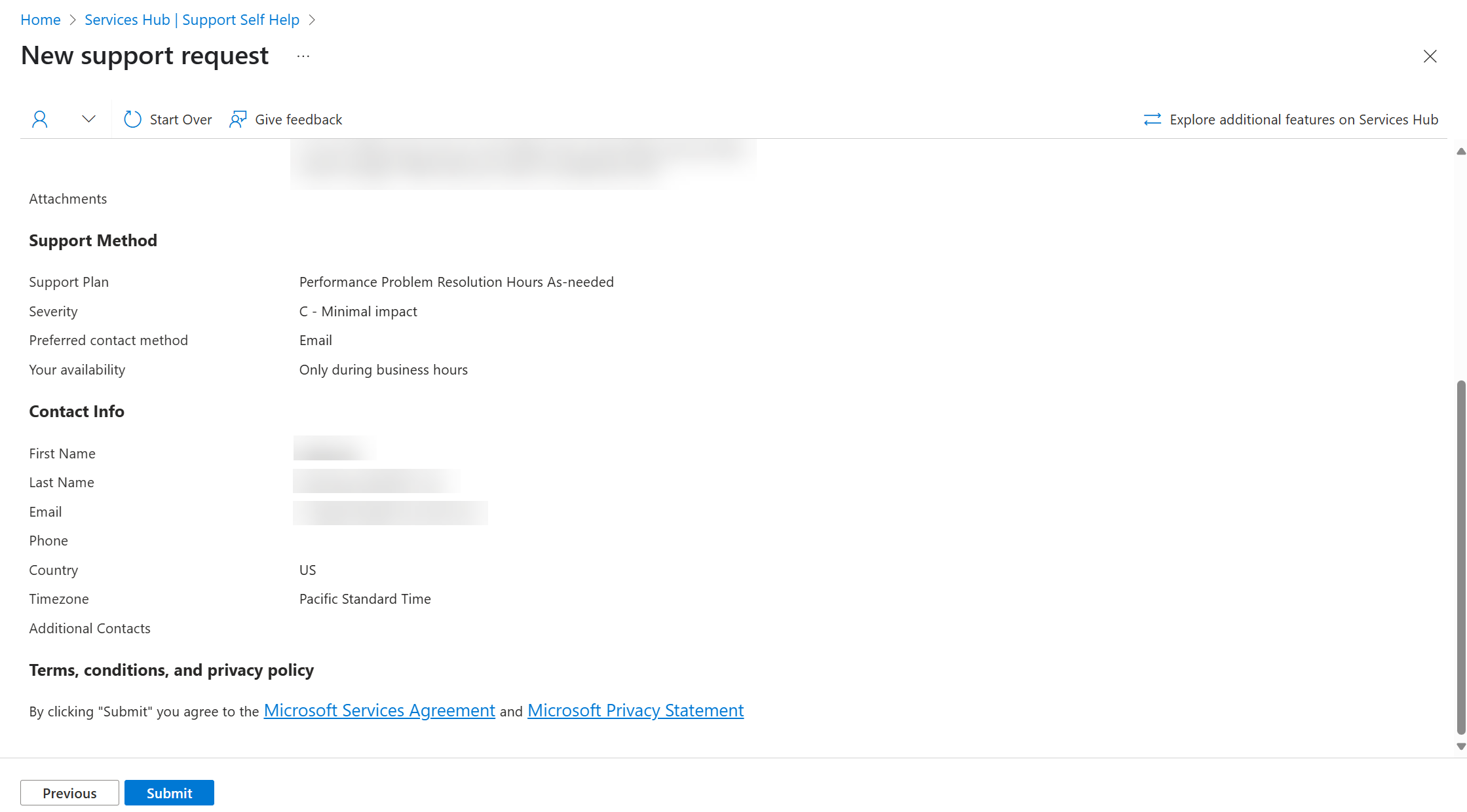This screenshot has width=1467, height=812.
Task: Go back using Previous button
Action: tap(69, 793)
